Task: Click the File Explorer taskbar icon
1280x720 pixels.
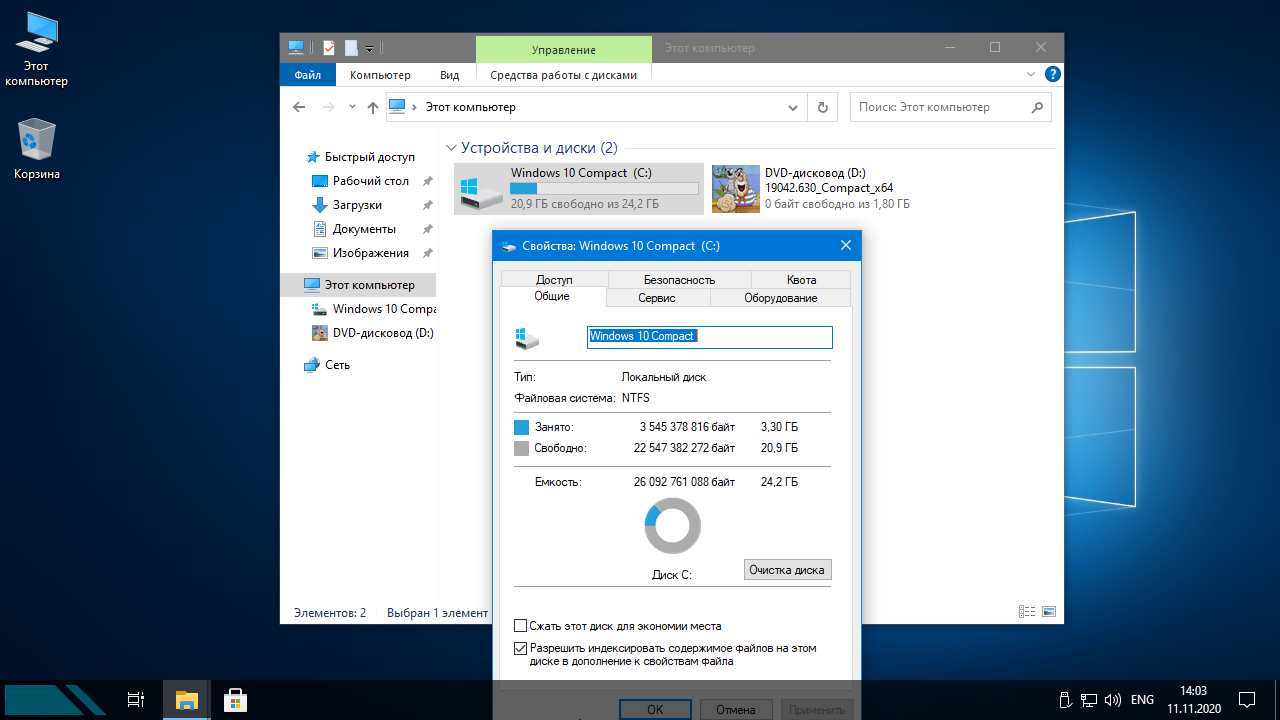Action: 187,700
